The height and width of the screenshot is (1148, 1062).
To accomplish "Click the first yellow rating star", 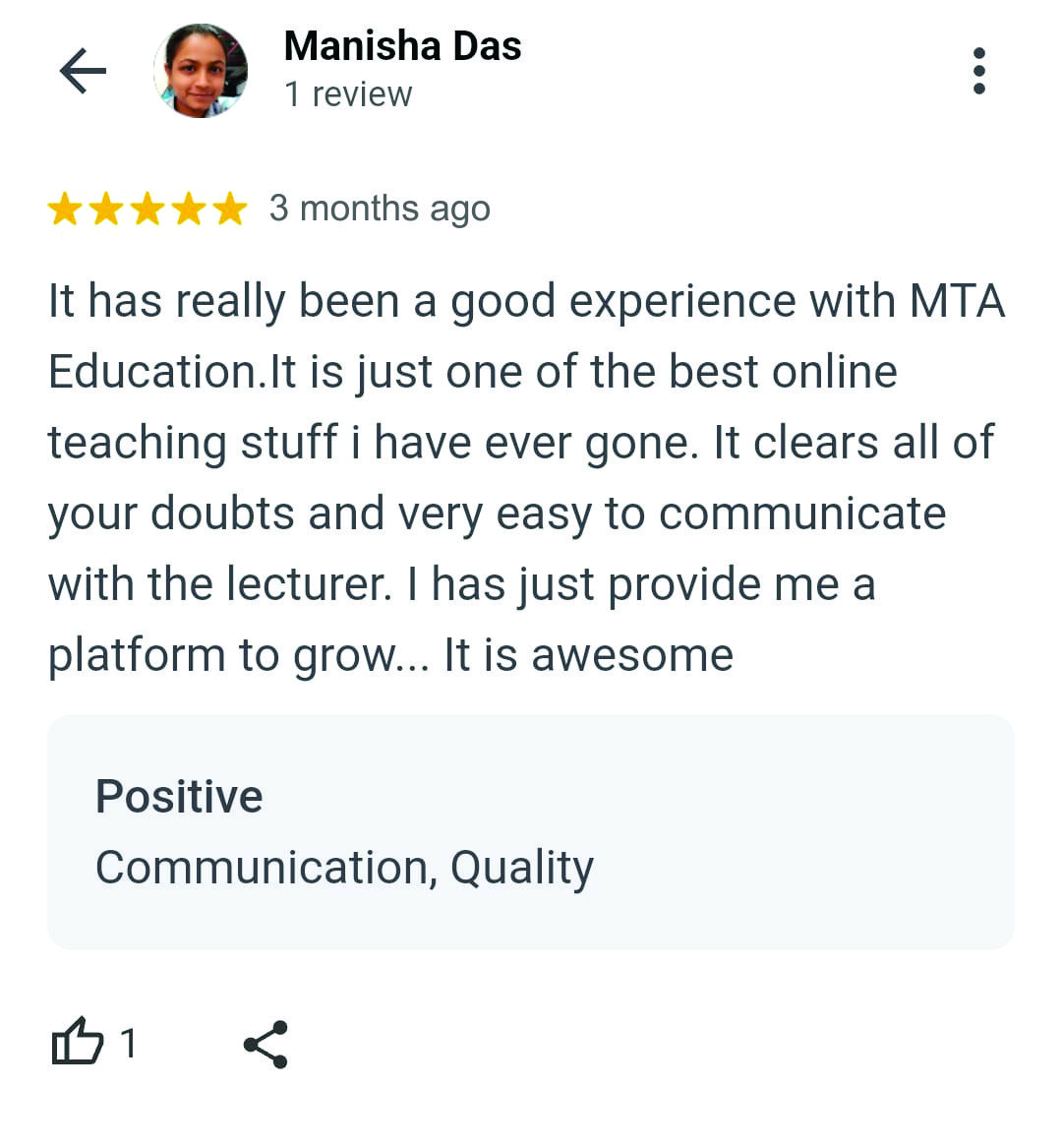I will (65, 210).
